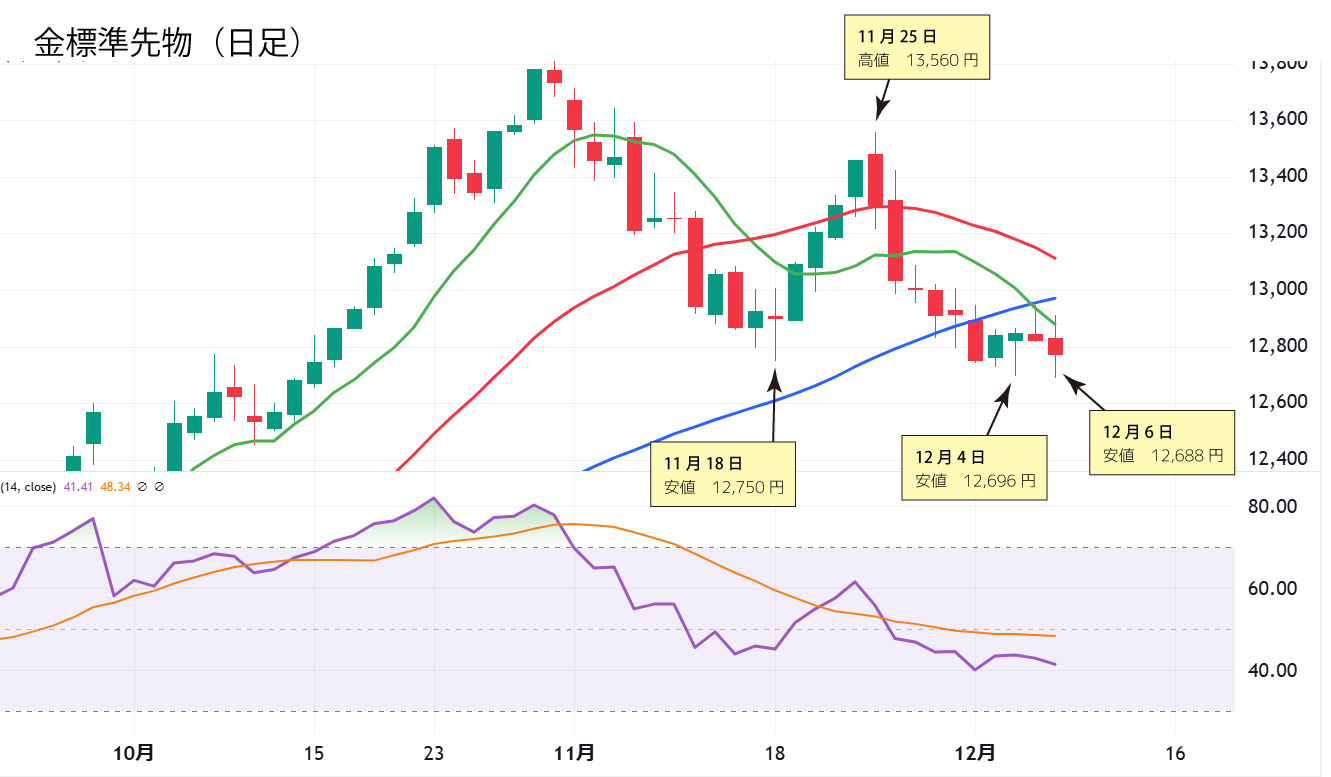
Task: Open the RSI (14, close) legend label
Action: click(28, 487)
